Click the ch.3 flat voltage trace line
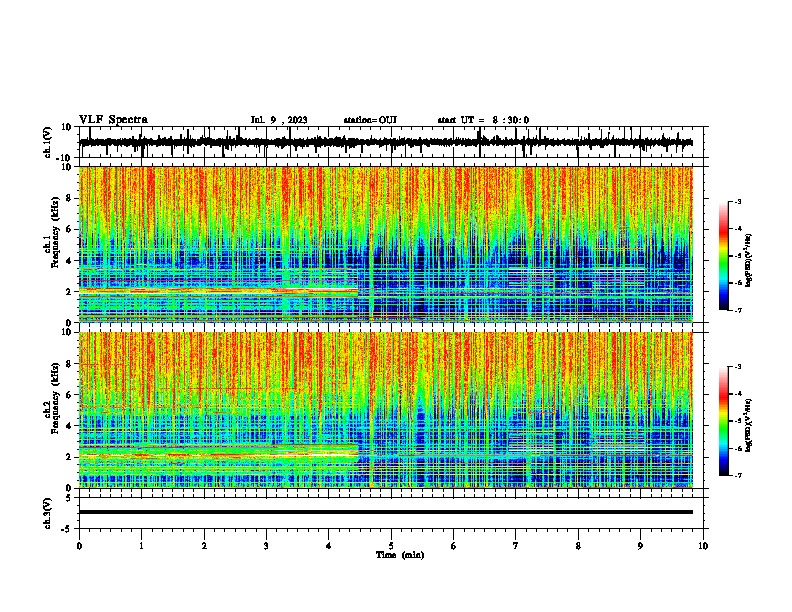Screen dimensions: 792x612 [386, 512]
